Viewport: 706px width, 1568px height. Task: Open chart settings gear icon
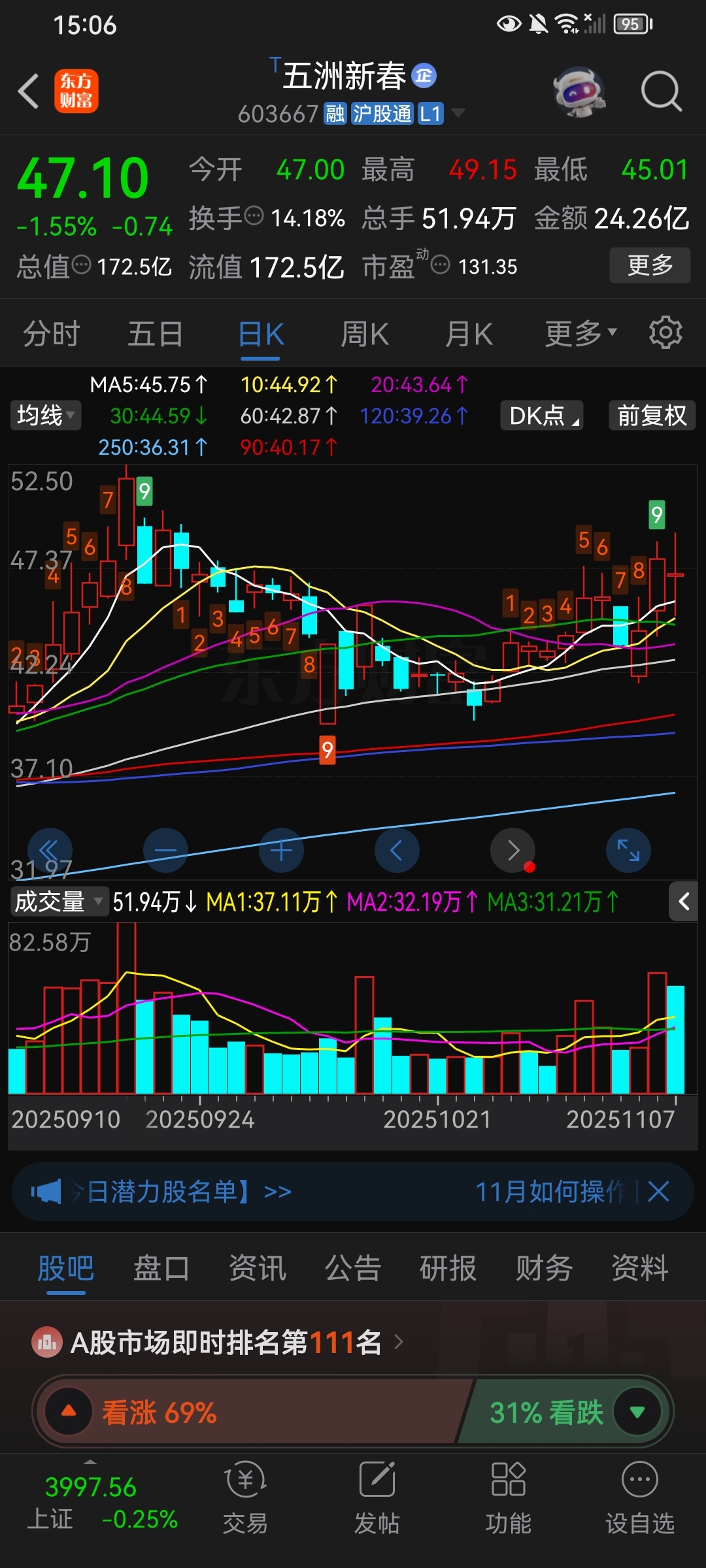[665, 333]
